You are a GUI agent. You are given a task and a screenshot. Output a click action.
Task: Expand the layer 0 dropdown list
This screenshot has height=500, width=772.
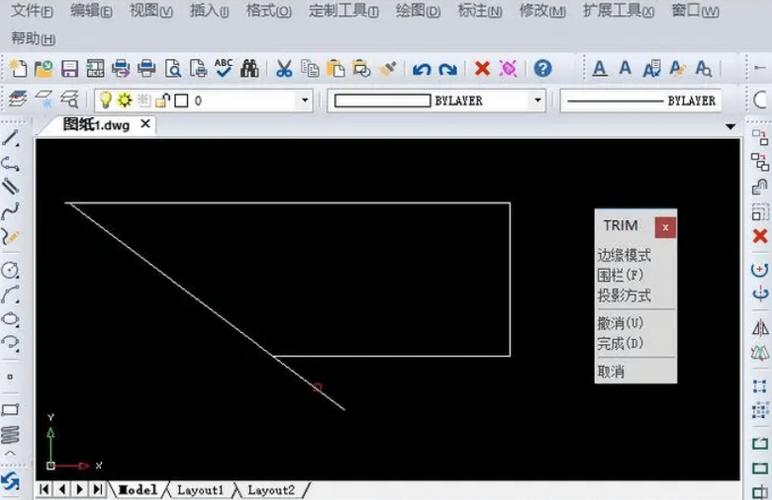(306, 101)
